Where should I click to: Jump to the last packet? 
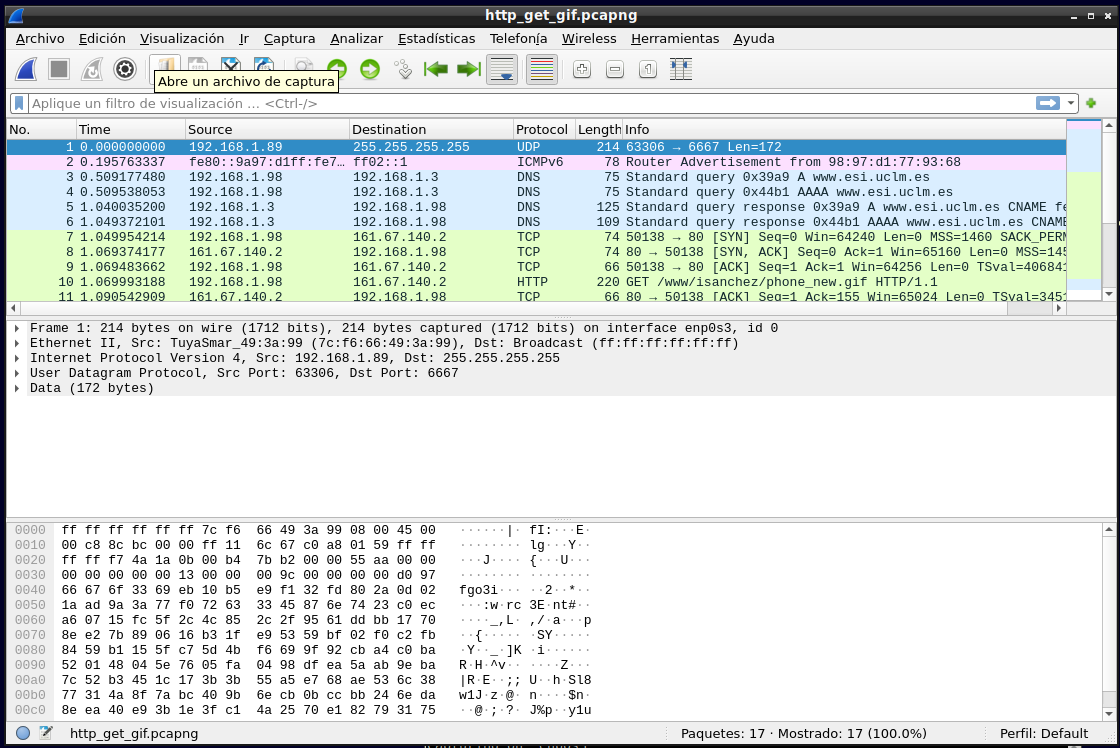pos(468,70)
